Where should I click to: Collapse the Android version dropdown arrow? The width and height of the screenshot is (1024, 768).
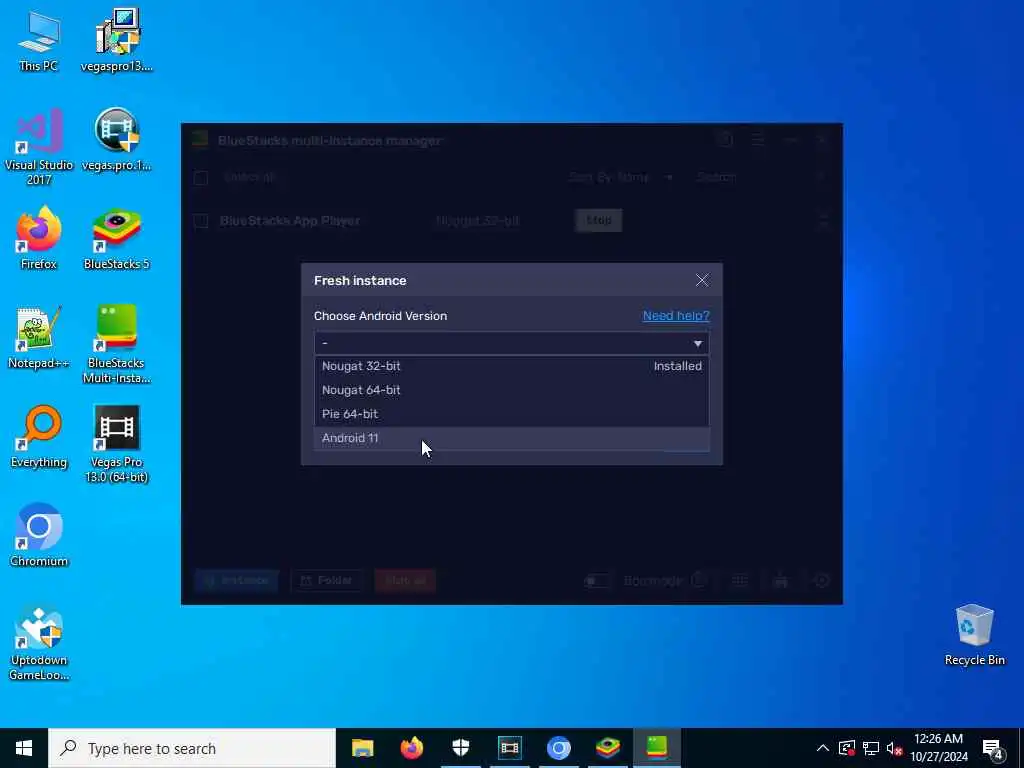coord(697,344)
